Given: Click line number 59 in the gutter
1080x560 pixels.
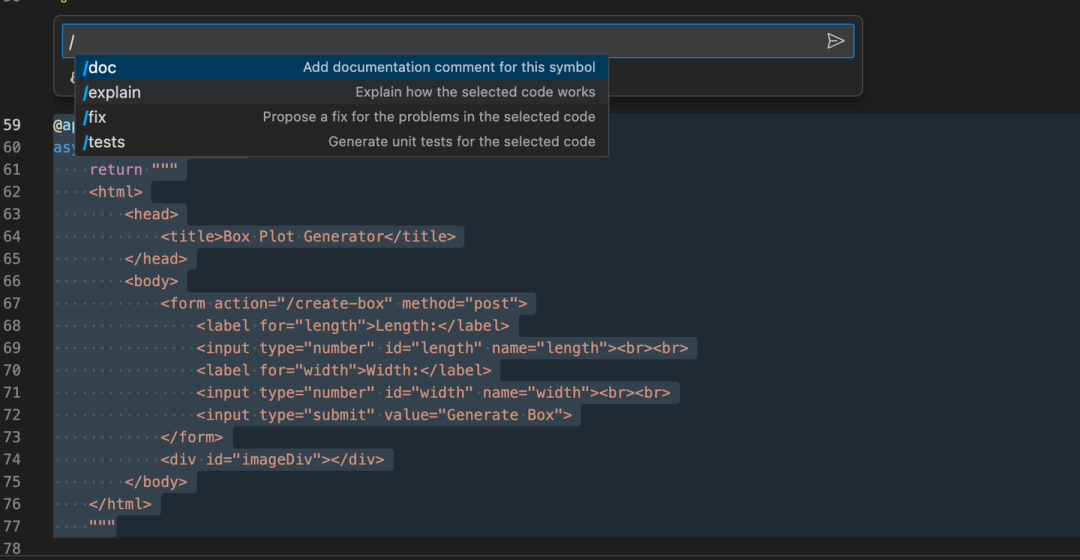Looking at the screenshot, I should pos(13,126).
